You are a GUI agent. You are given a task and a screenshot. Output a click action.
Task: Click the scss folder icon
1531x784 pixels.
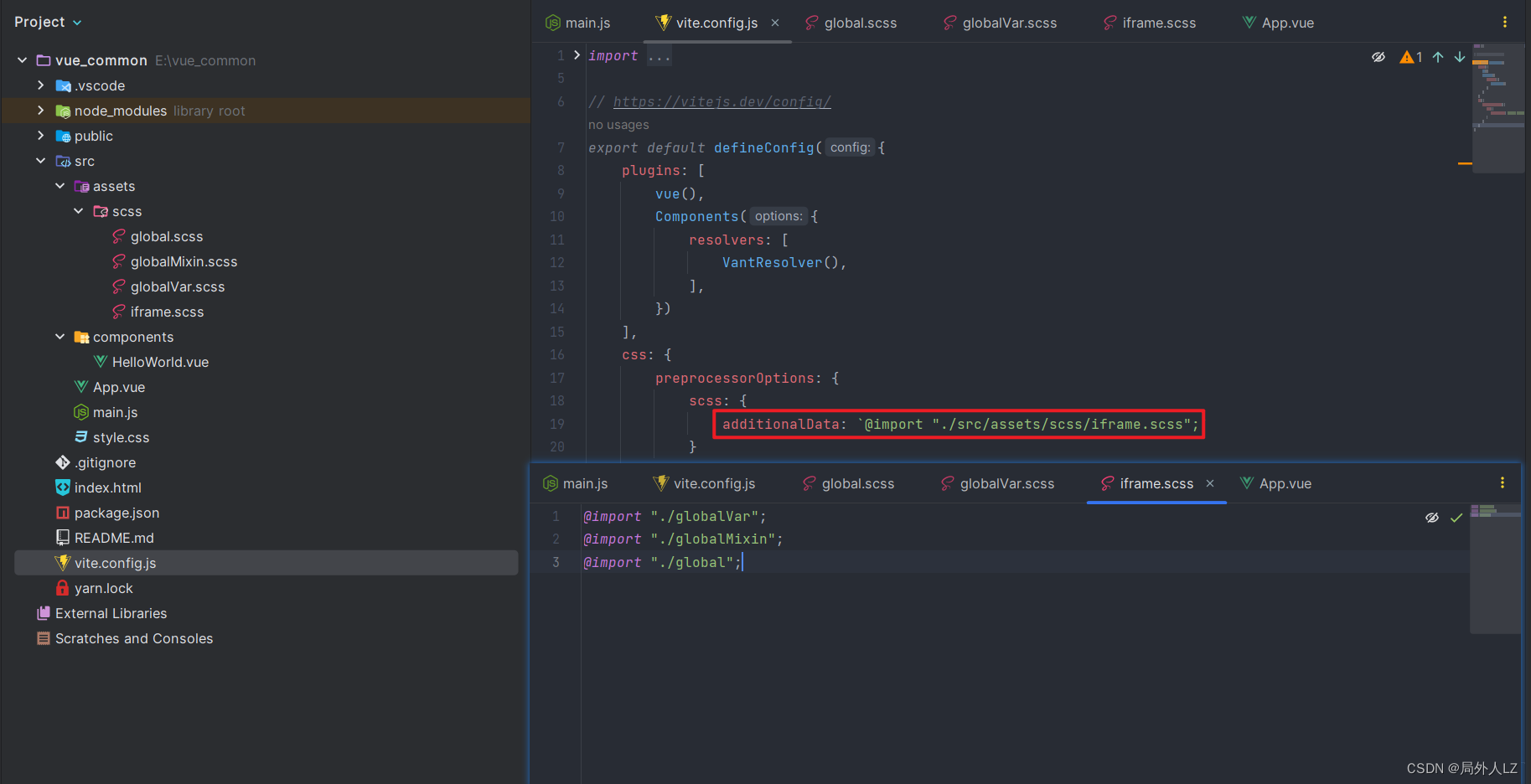pos(101,211)
